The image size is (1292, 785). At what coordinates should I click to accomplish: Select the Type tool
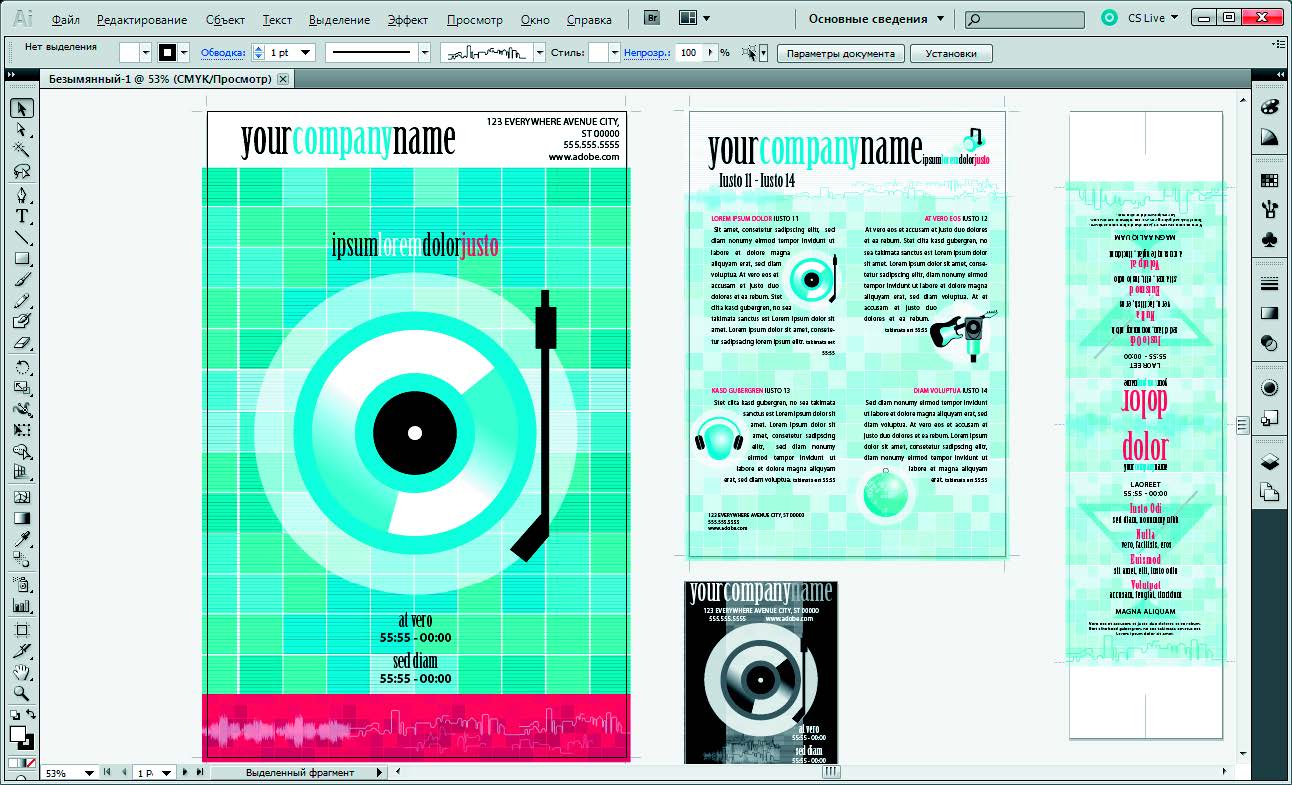(x=22, y=216)
